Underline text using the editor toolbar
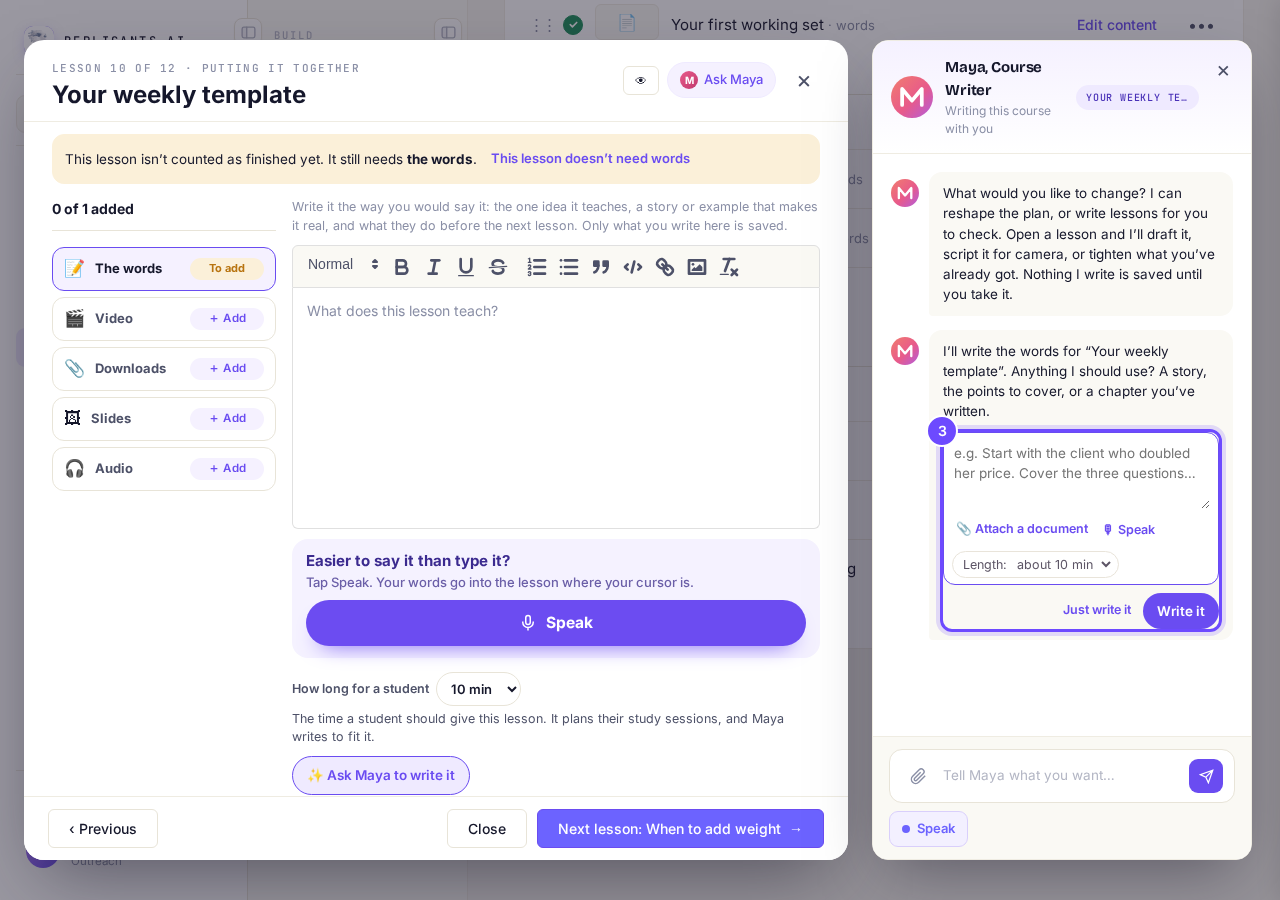This screenshot has width=1280, height=900. tap(466, 267)
